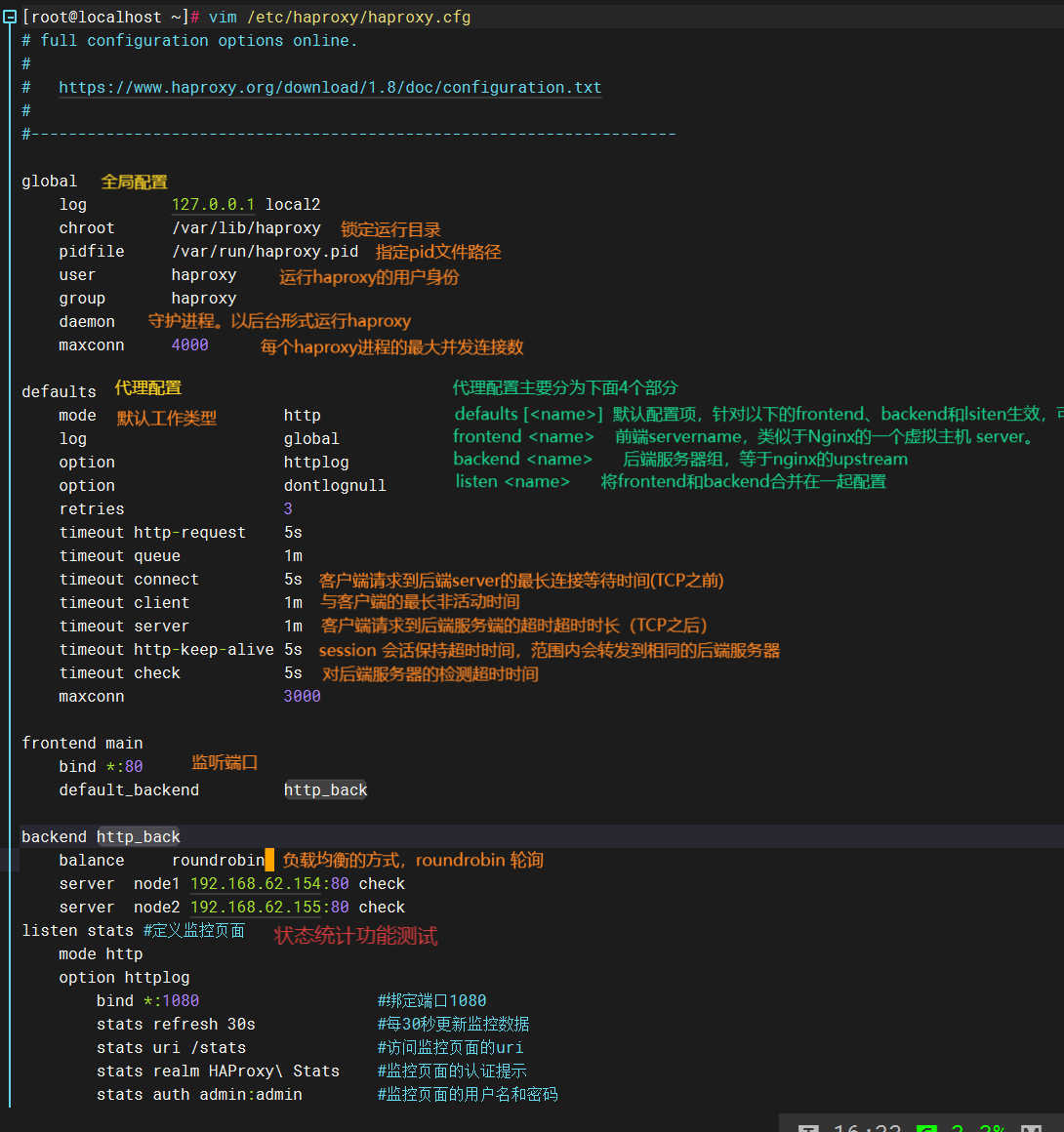This screenshot has width=1064, height=1132.
Task: Click the 'default_backend' keyword
Action: click(129, 789)
